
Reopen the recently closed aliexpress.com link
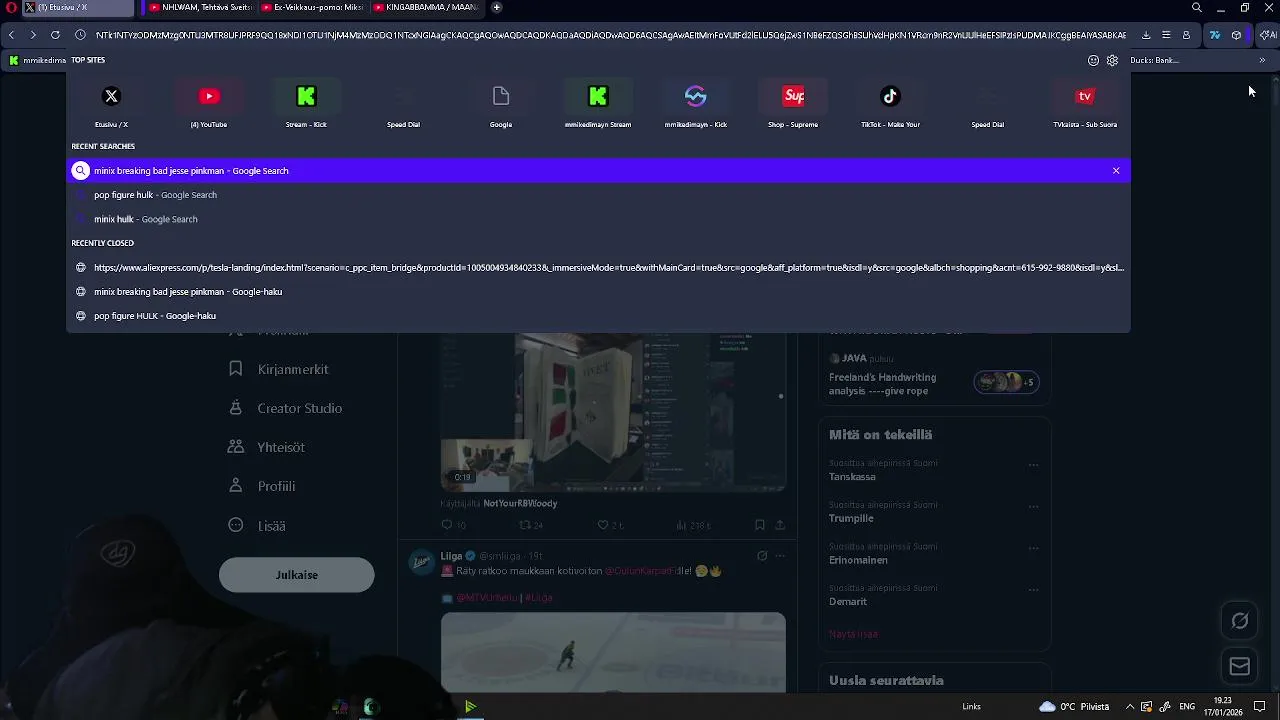click(x=598, y=268)
